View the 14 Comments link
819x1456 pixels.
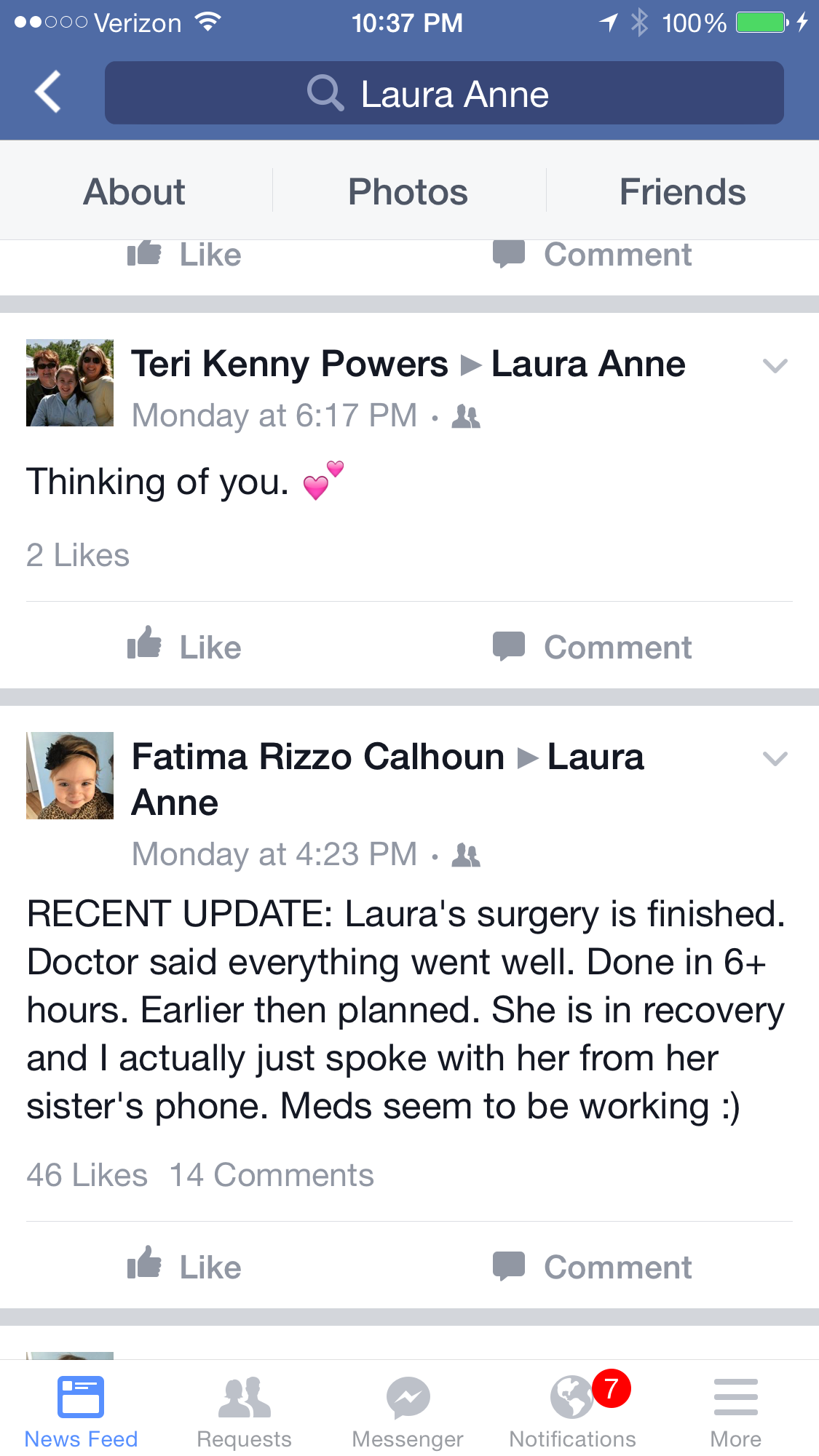(x=272, y=1175)
